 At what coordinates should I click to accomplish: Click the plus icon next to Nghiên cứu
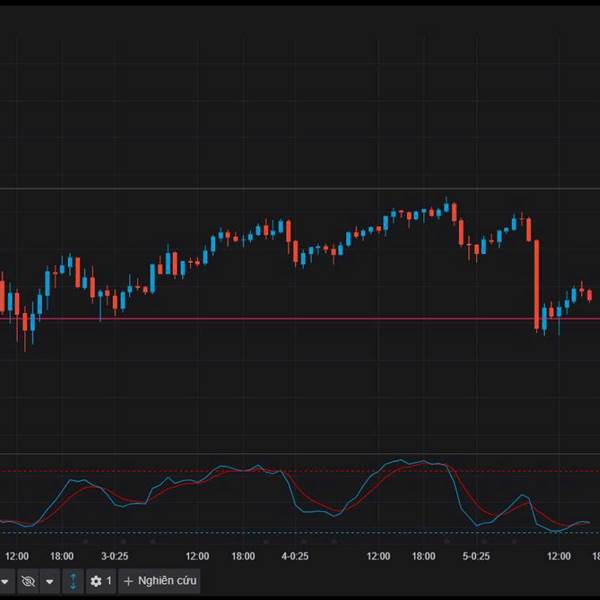pos(128,582)
